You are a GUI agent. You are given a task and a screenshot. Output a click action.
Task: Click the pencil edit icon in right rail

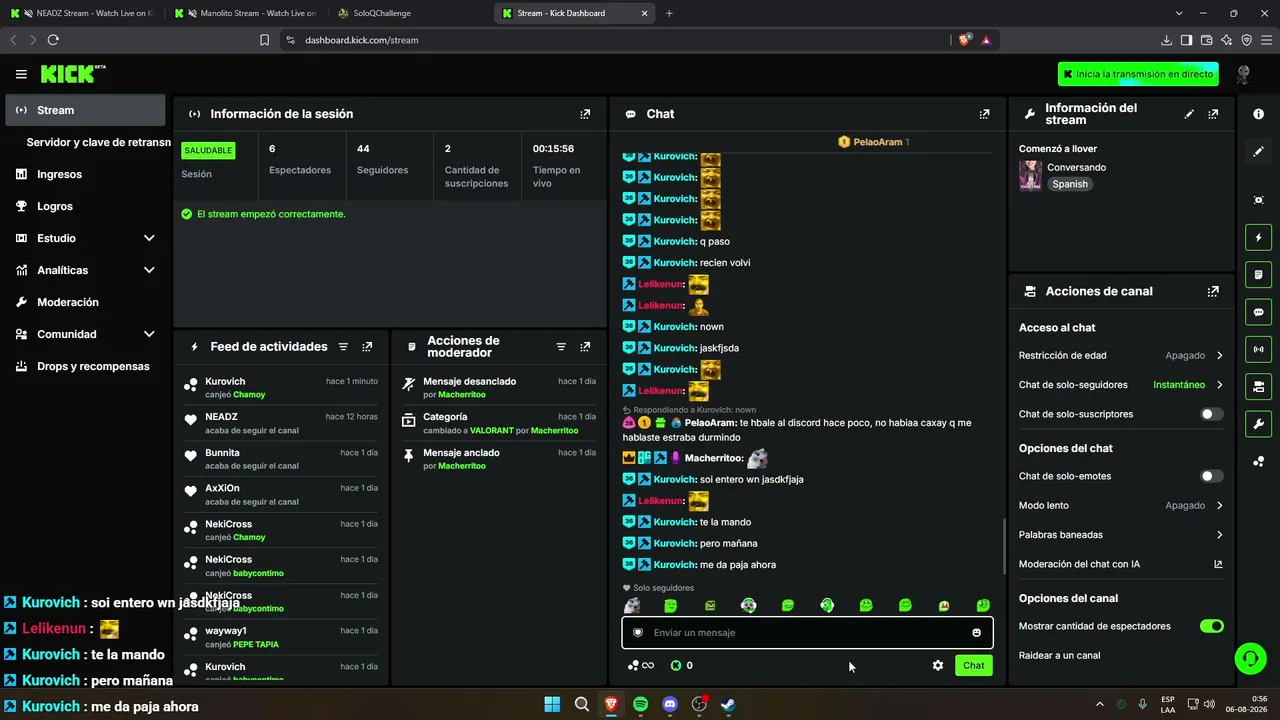click(1258, 152)
